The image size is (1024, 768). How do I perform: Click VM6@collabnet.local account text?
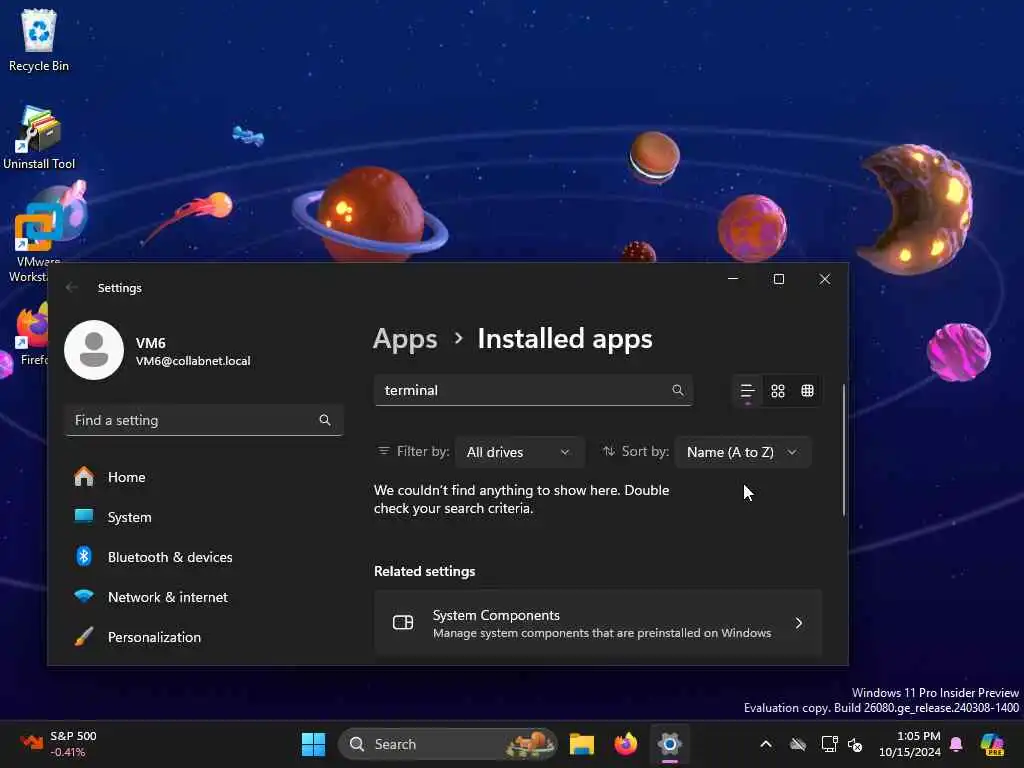tap(193, 361)
